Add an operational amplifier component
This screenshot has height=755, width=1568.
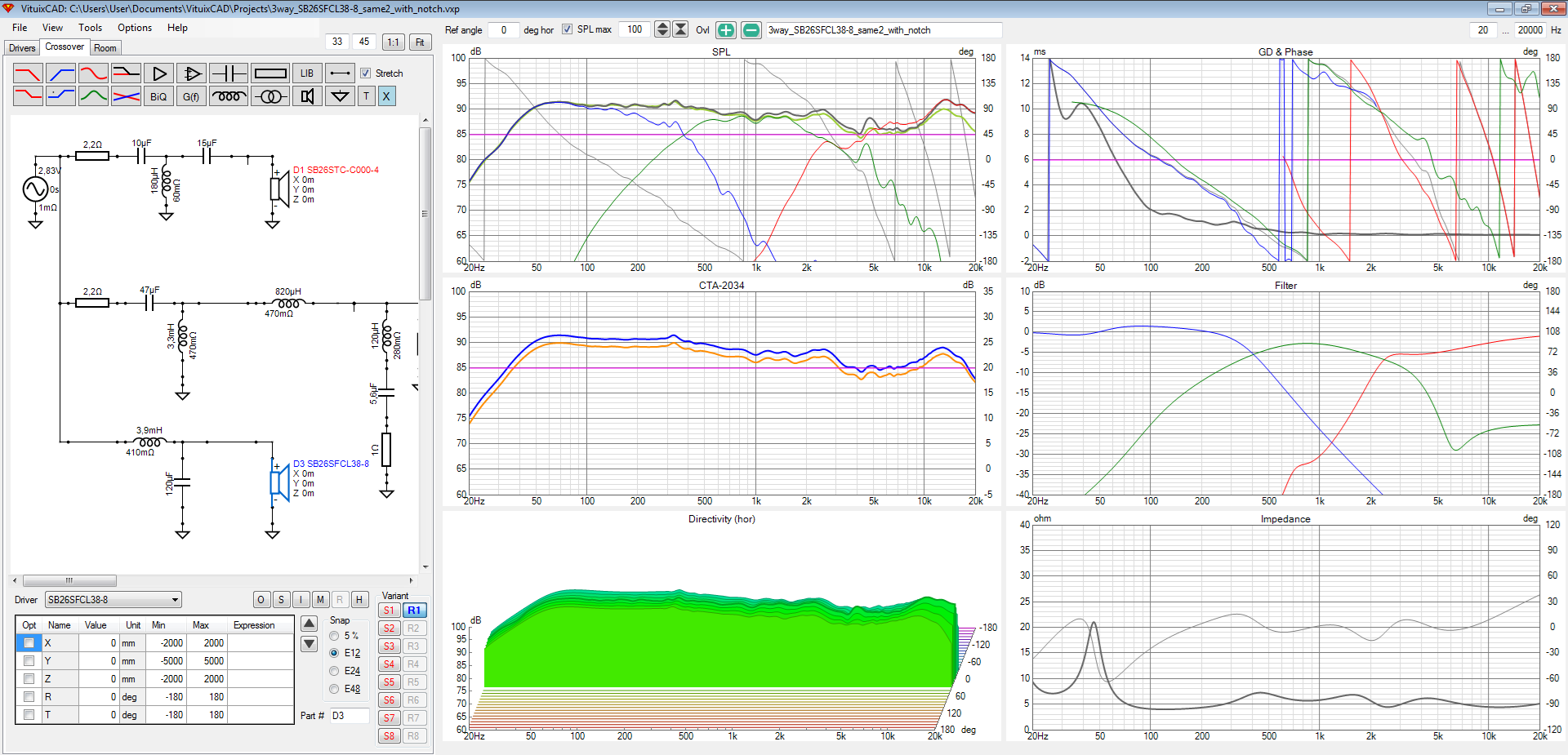[191, 73]
